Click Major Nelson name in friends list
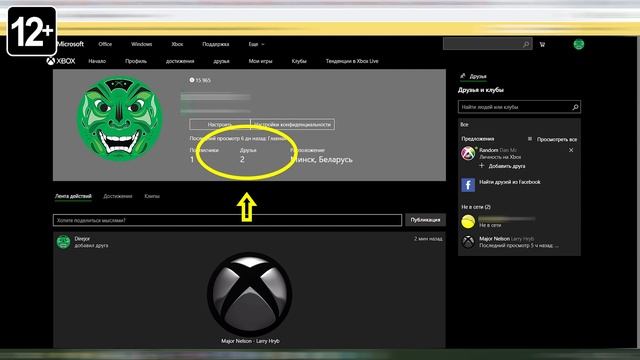Viewport: 640px width, 360px height. point(494,239)
